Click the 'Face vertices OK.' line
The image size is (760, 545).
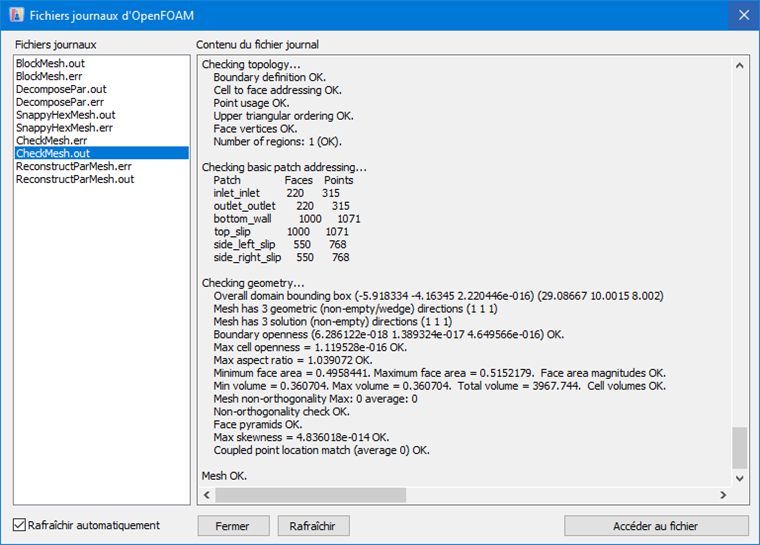coord(255,128)
